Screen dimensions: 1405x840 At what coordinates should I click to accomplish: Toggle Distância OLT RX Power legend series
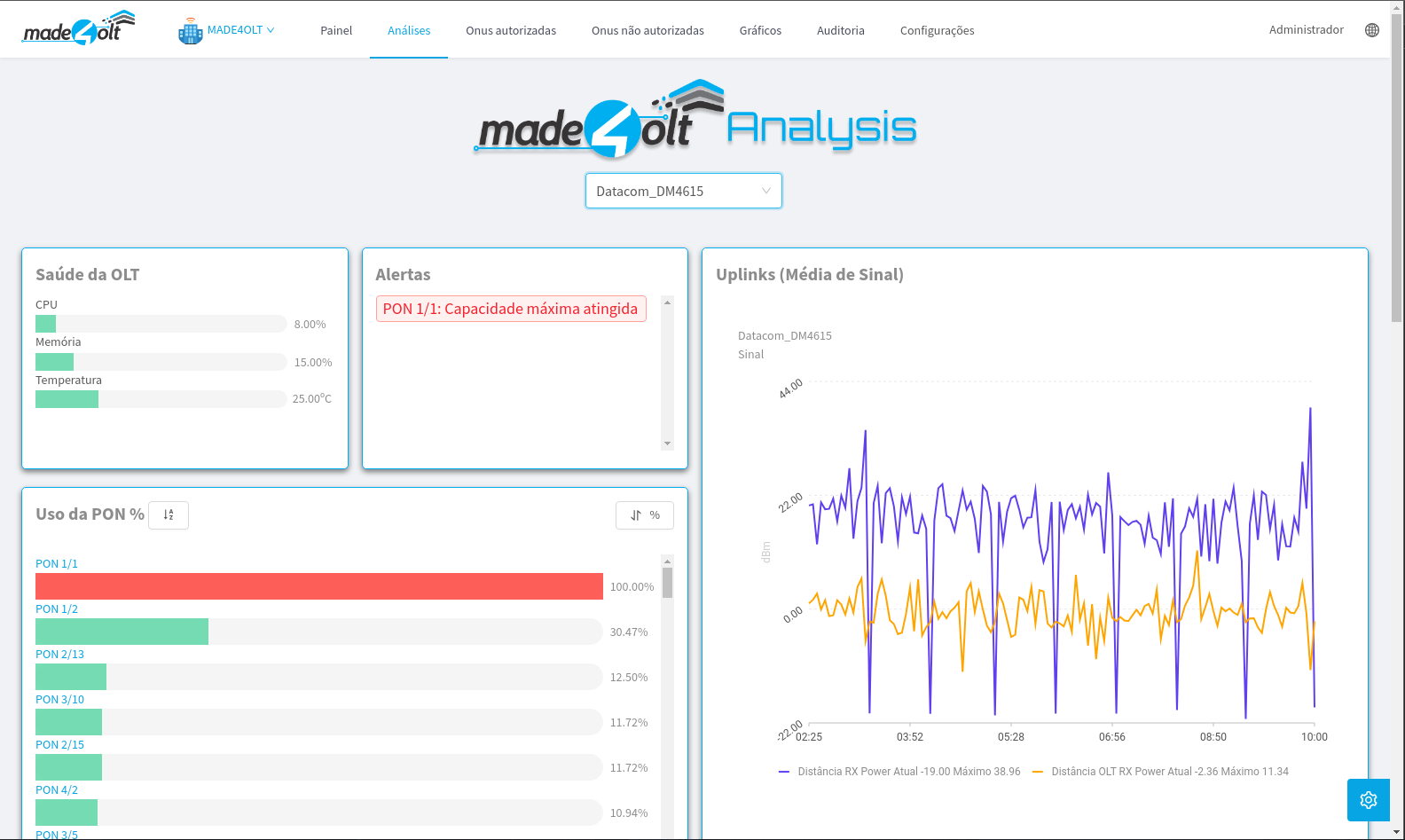[1160, 772]
